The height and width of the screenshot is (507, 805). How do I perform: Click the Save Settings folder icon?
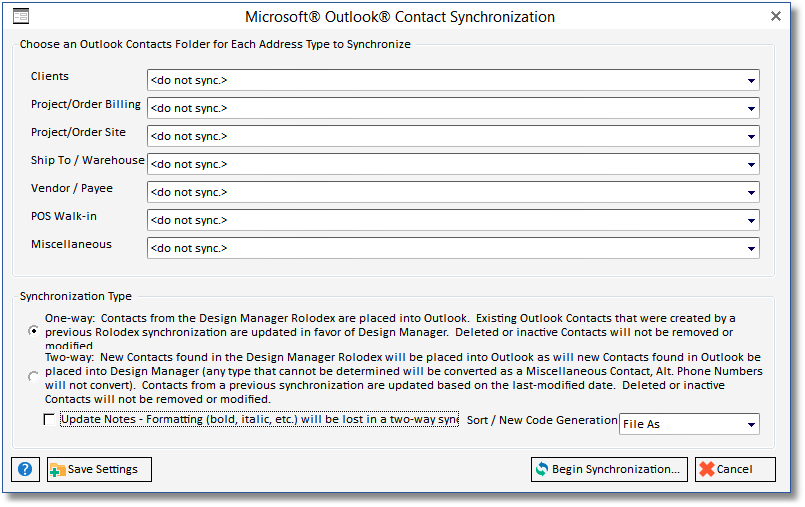pos(57,470)
